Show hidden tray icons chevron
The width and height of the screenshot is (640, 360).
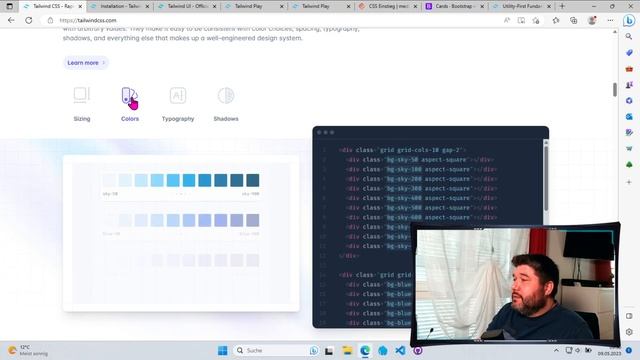(556, 350)
